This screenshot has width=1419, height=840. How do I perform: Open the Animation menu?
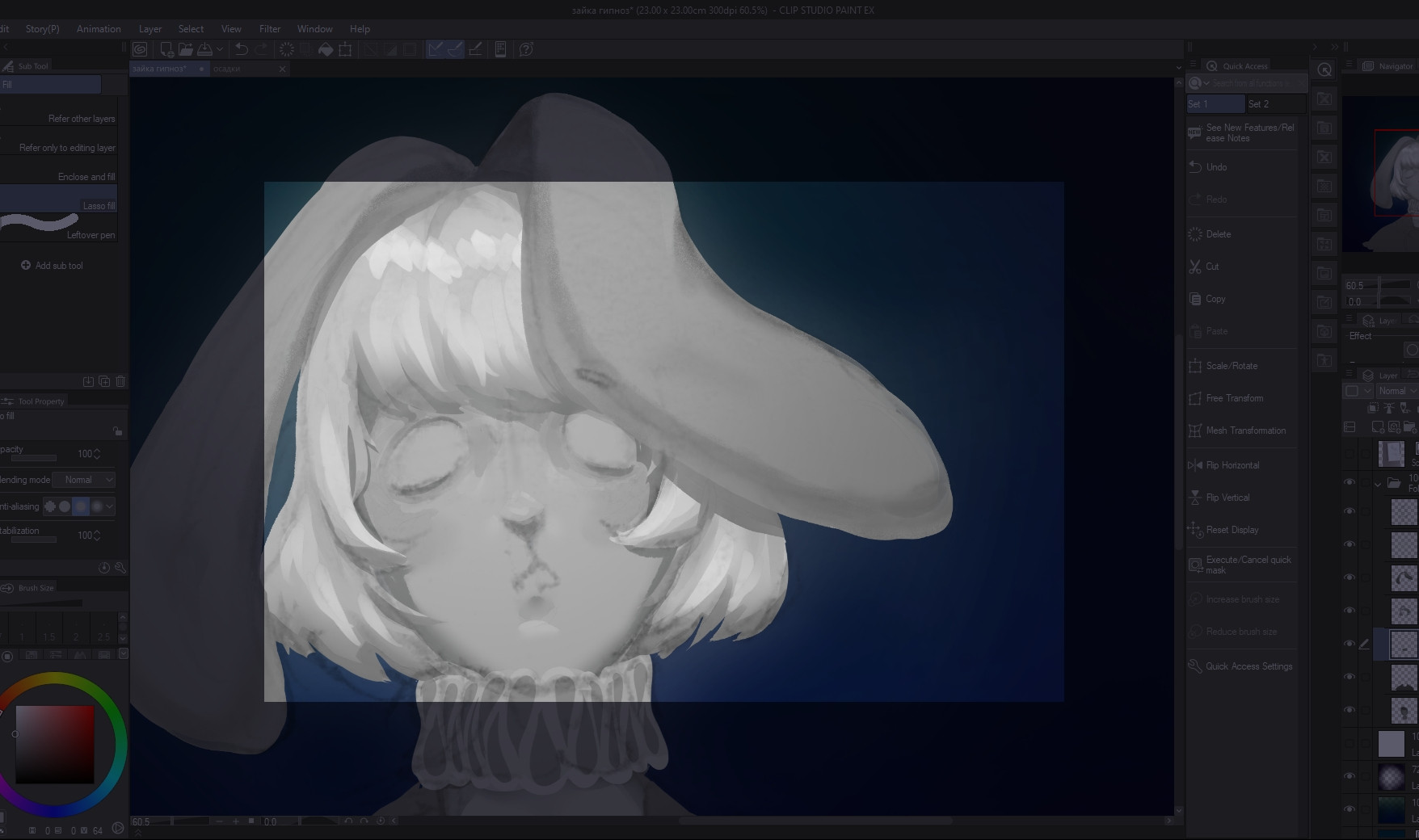99,28
